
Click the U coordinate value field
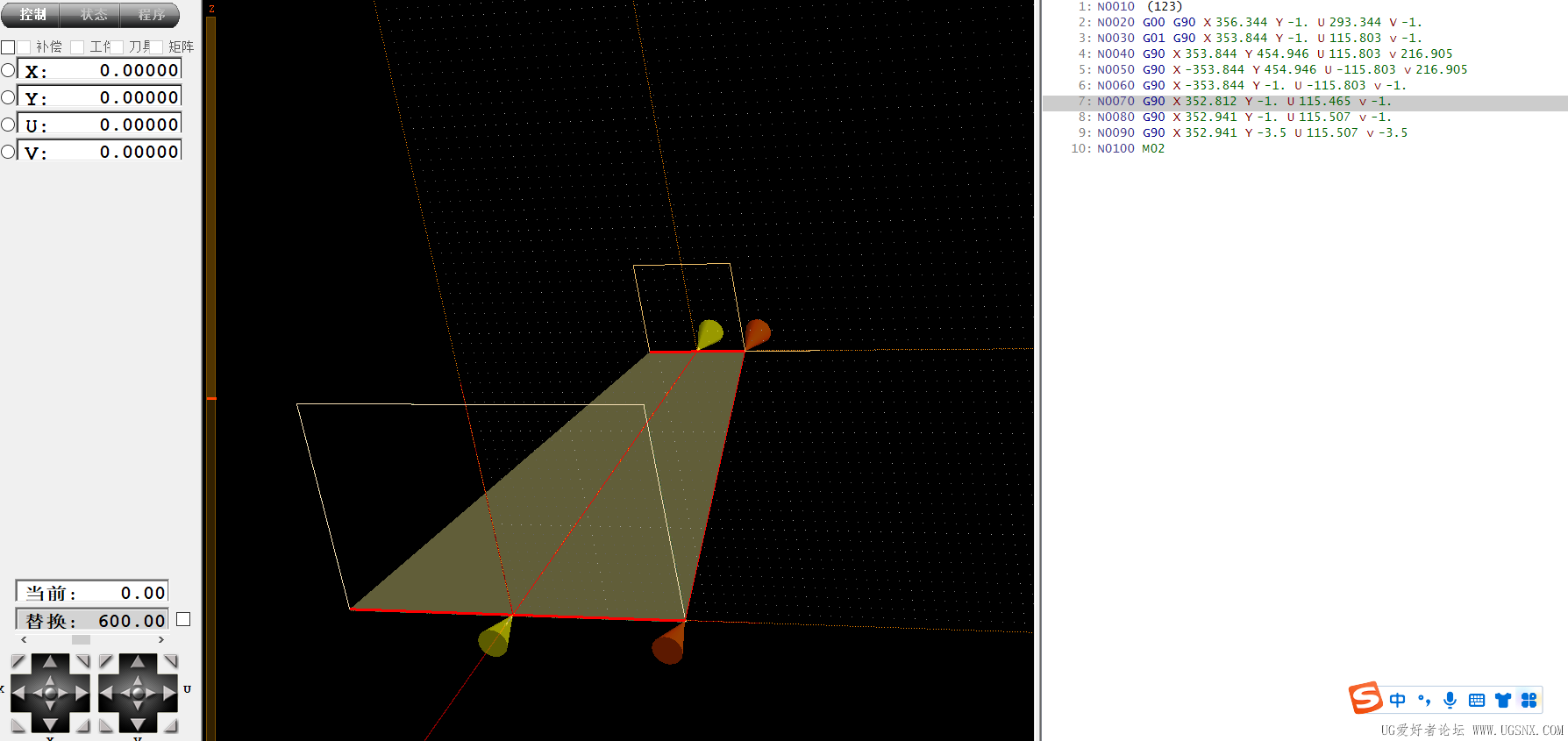(x=99, y=124)
